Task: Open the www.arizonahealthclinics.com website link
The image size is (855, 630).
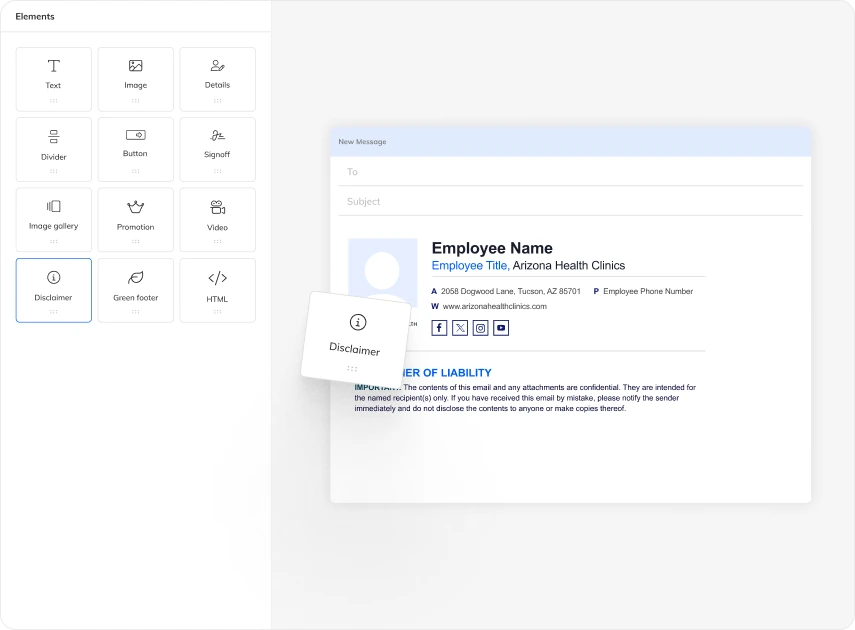Action: [494, 306]
